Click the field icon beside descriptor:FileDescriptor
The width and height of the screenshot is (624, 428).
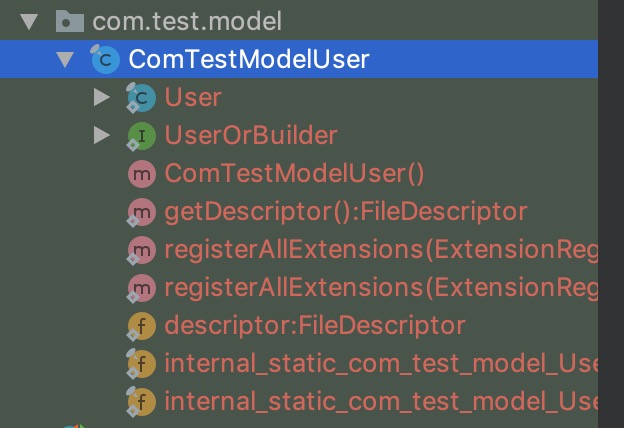click(x=140, y=325)
